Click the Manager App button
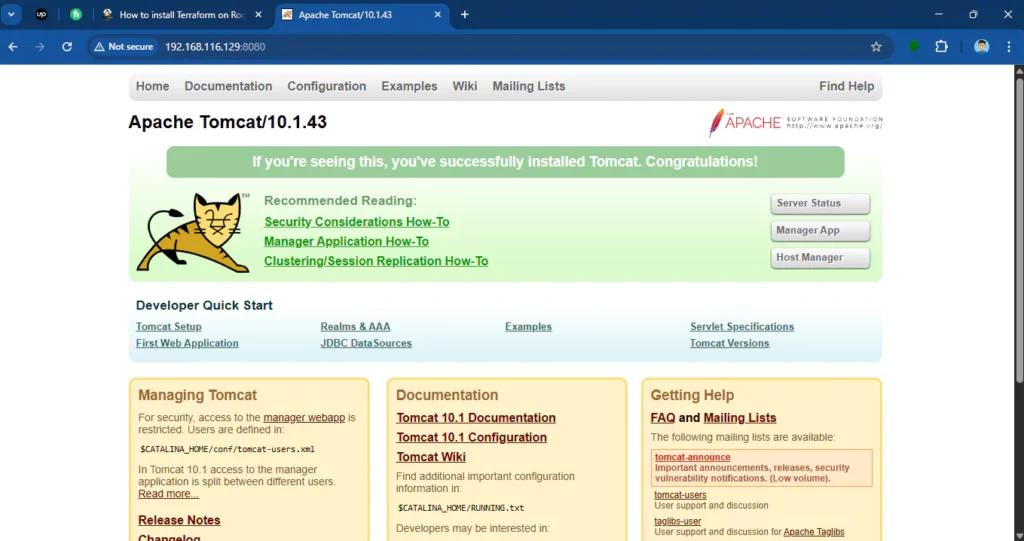This screenshot has width=1024, height=541. (820, 231)
